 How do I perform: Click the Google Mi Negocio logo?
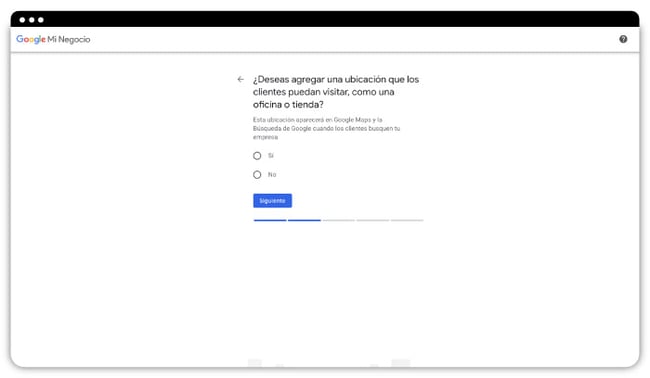[53, 39]
